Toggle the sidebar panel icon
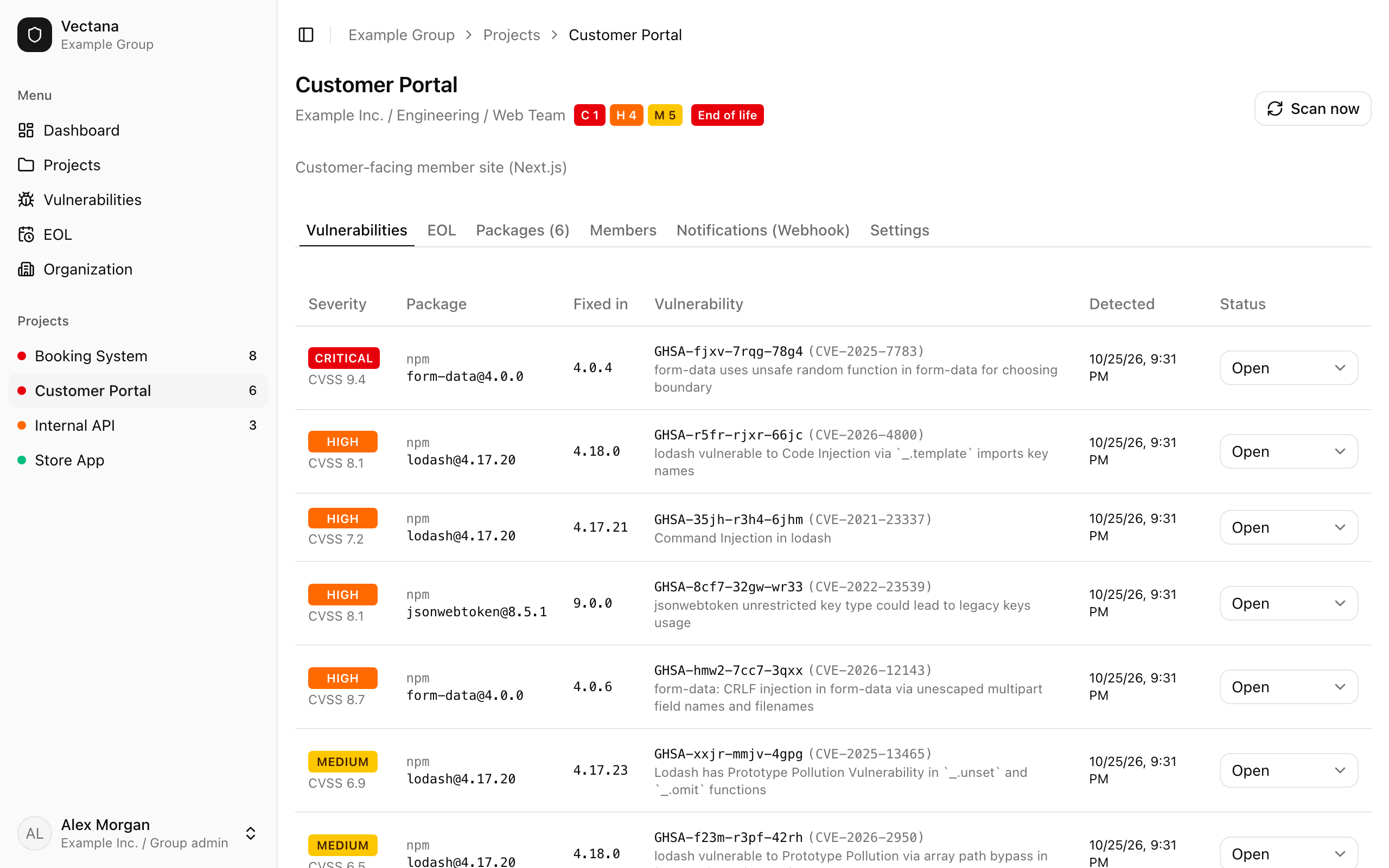The height and width of the screenshot is (868, 1389). 306,35
